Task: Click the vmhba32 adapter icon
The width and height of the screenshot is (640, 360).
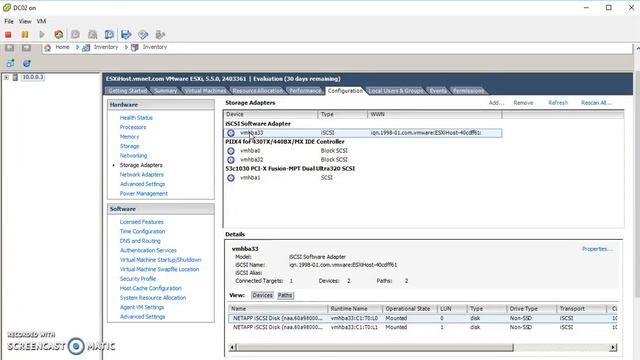Action: coord(231,160)
